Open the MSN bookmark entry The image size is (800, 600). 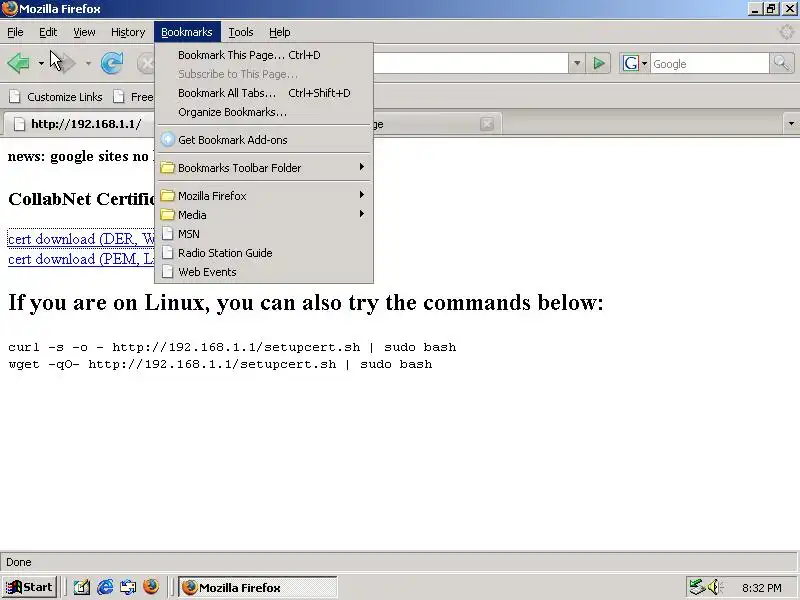264,234
